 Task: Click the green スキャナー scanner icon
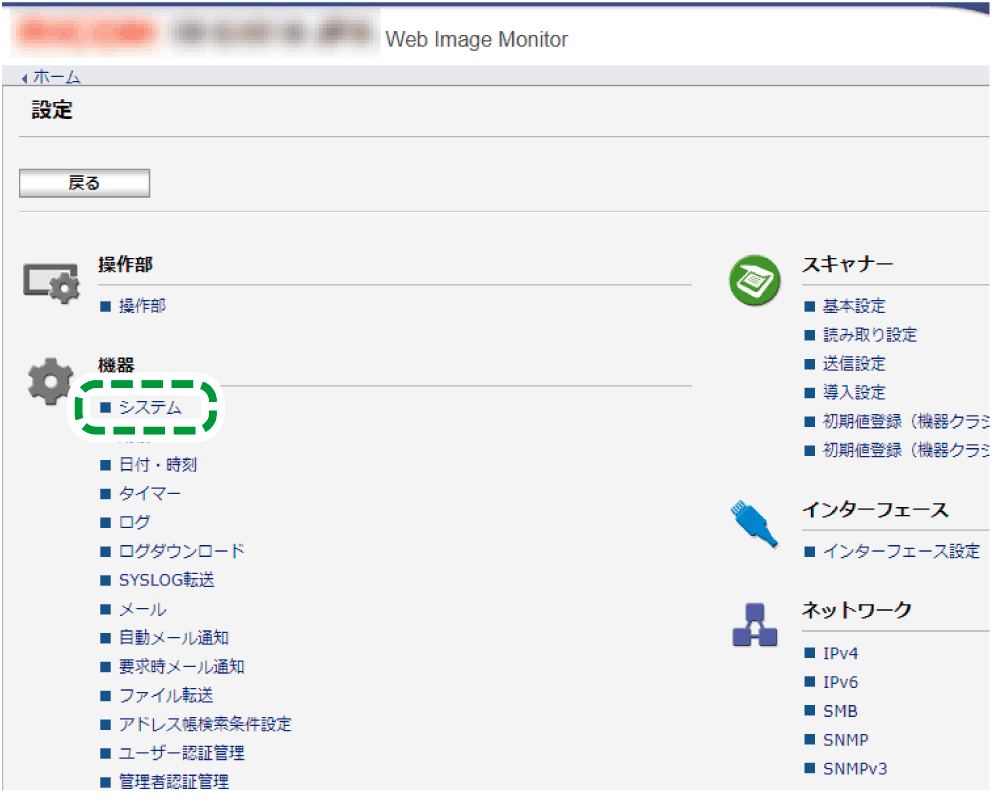tap(755, 281)
